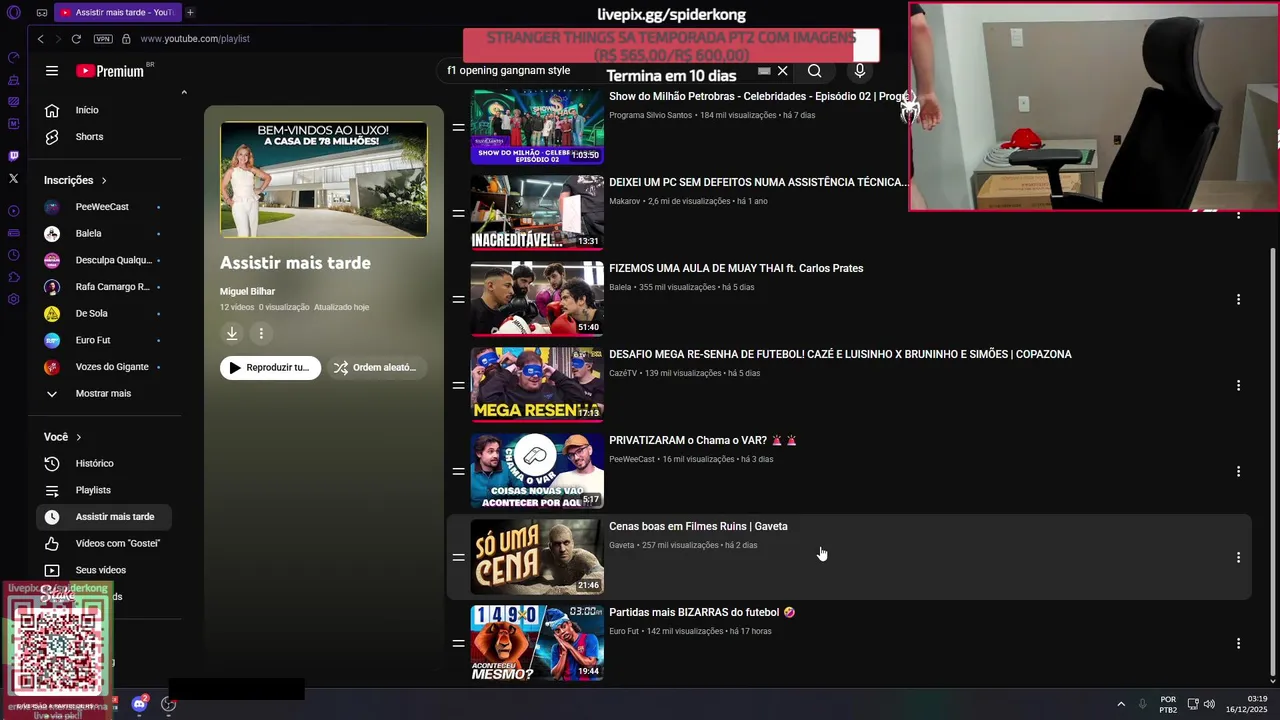Image resolution: width=1280 pixels, height=720 pixels.
Task: Open the Show do Milhão video thumbnail
Action: [x=537, y=127]
